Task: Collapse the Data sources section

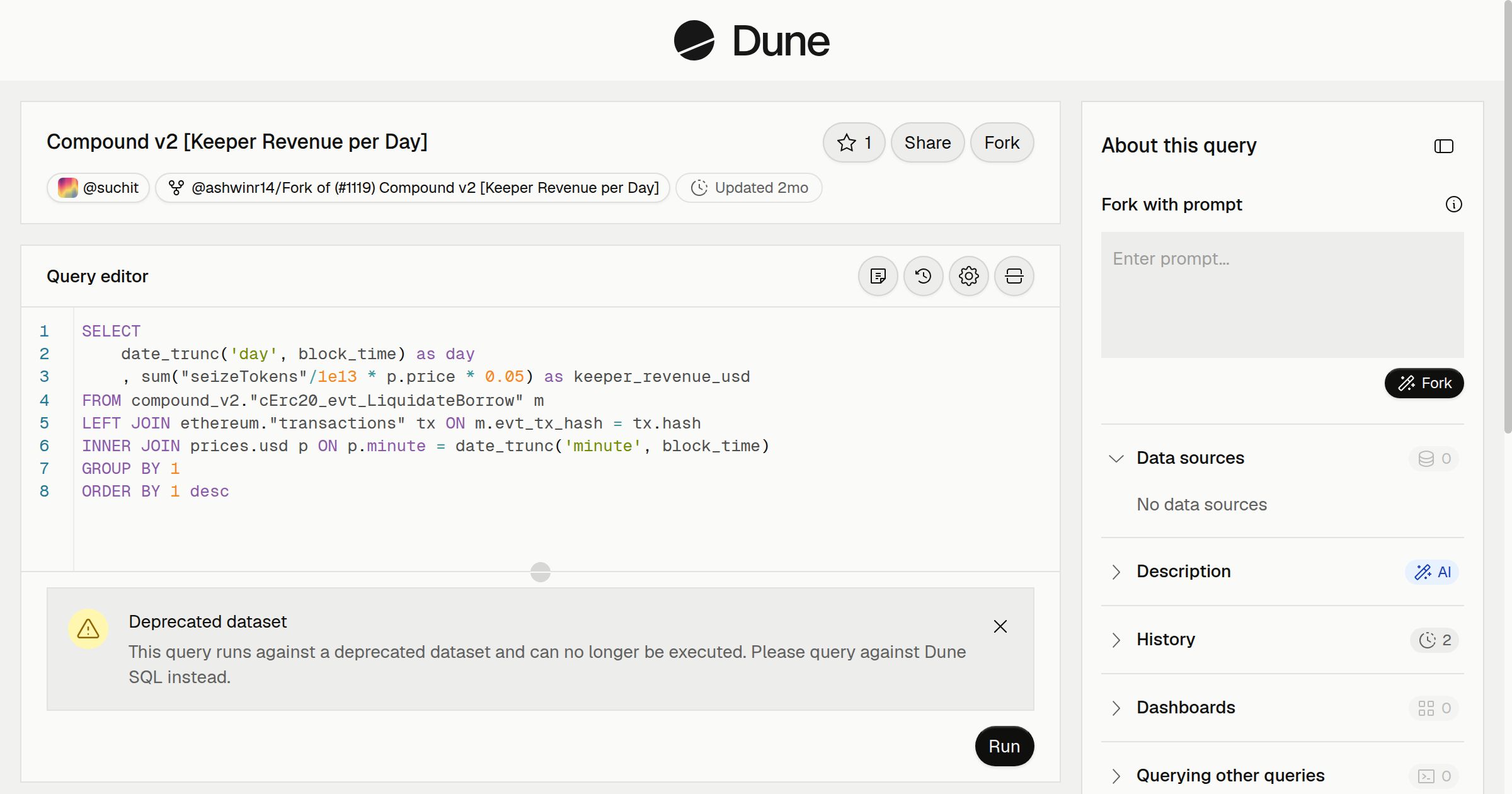Action: (1116, 458)
